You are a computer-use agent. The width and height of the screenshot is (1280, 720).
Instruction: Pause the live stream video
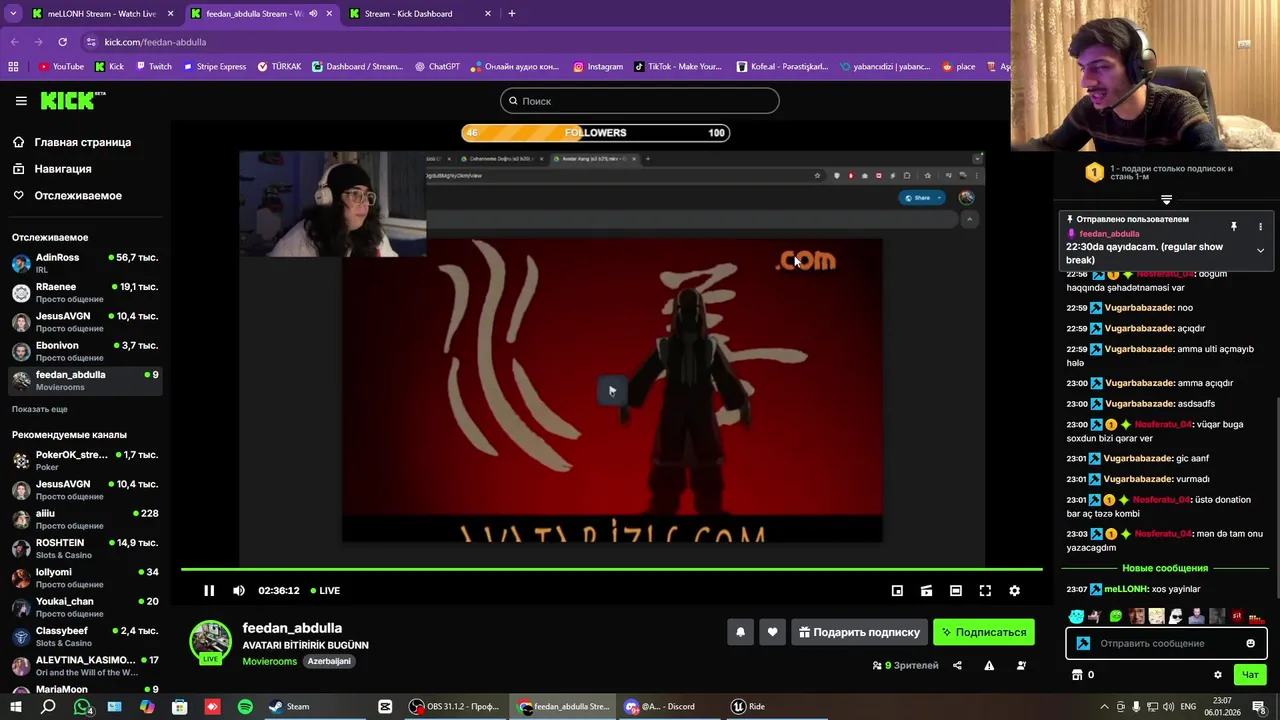click(x=209, y=591)
